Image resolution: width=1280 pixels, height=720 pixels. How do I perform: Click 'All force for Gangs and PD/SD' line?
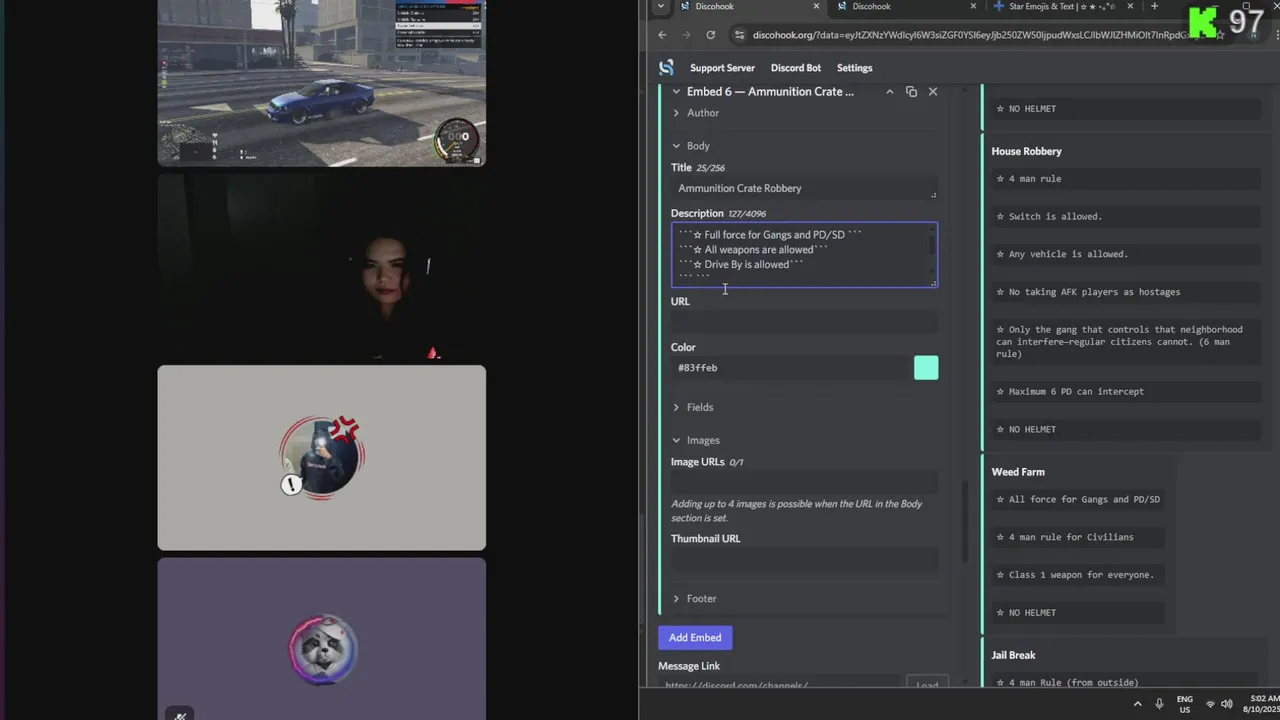pos(1078,500)
